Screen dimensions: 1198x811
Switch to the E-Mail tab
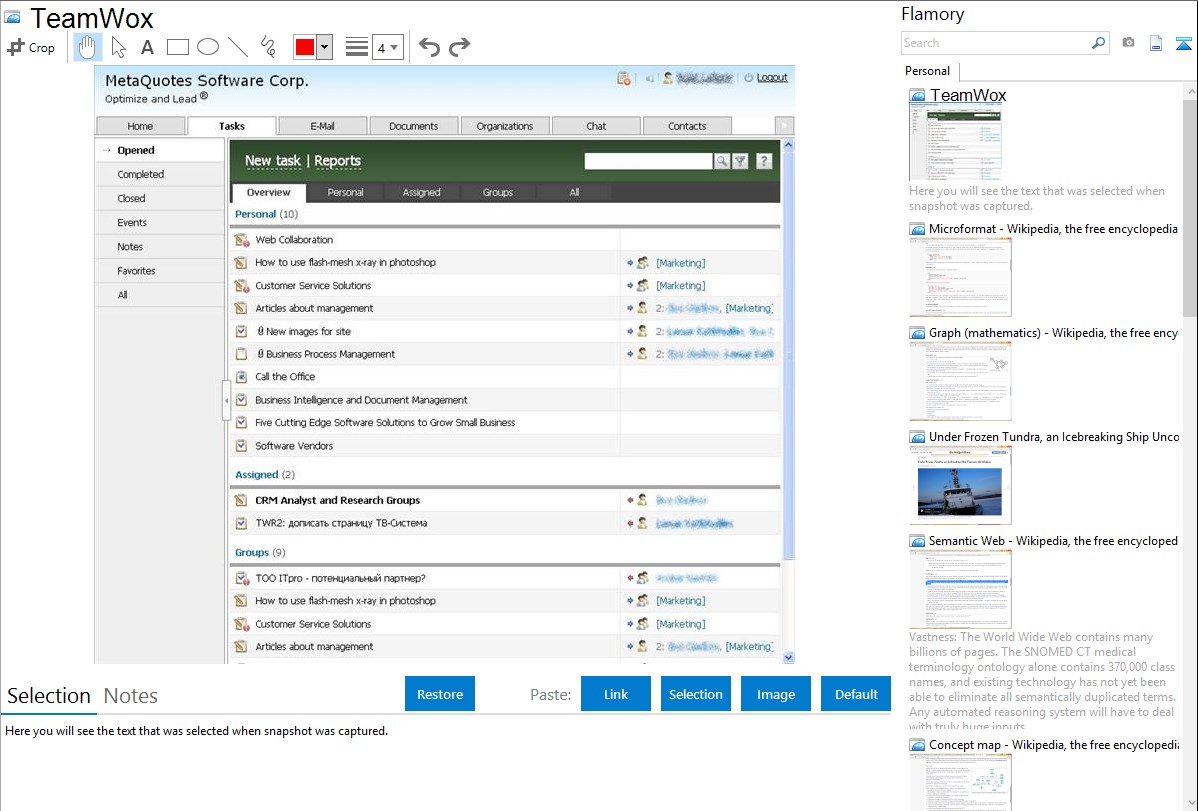322,126
